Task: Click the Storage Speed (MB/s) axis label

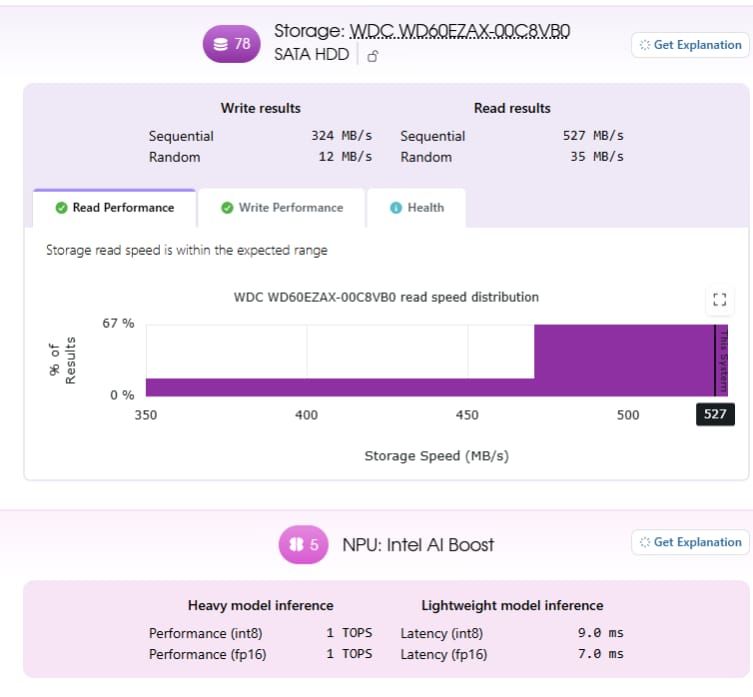Action: click(x=437, y=456)
